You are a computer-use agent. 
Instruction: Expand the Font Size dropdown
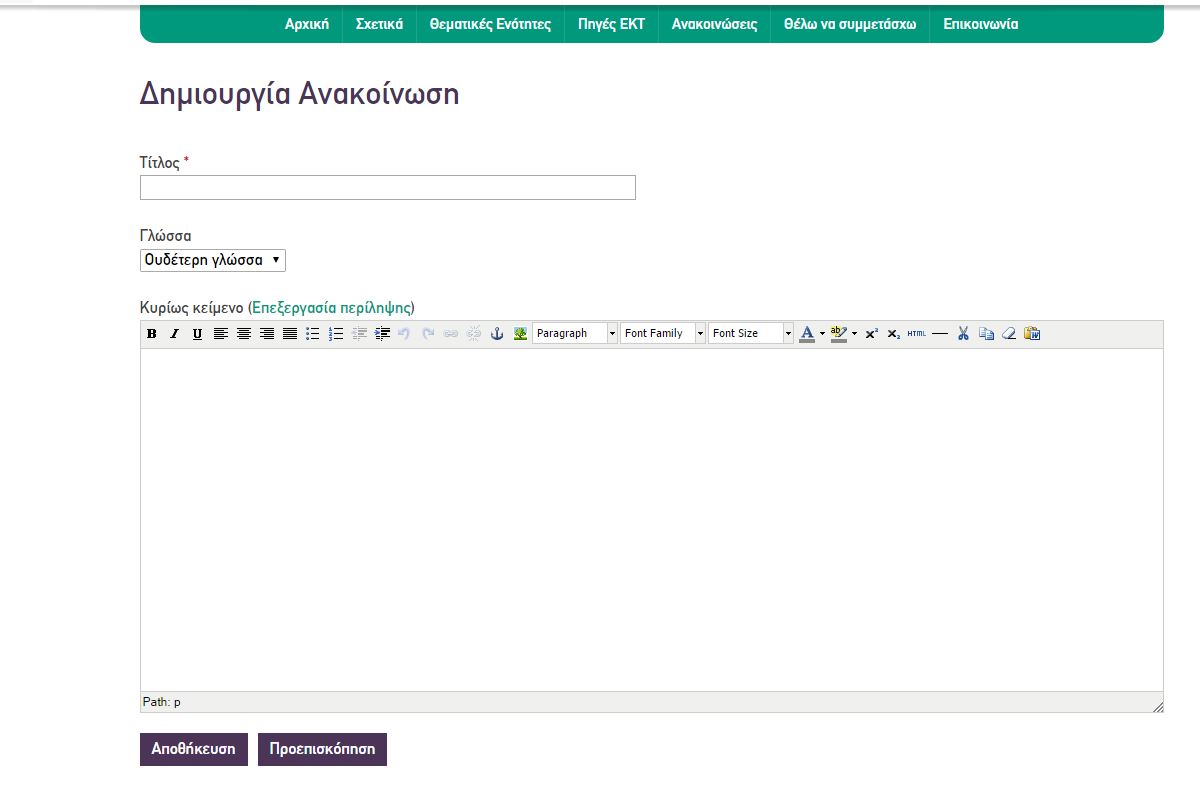pyautogui.click(x=751, y=334)
